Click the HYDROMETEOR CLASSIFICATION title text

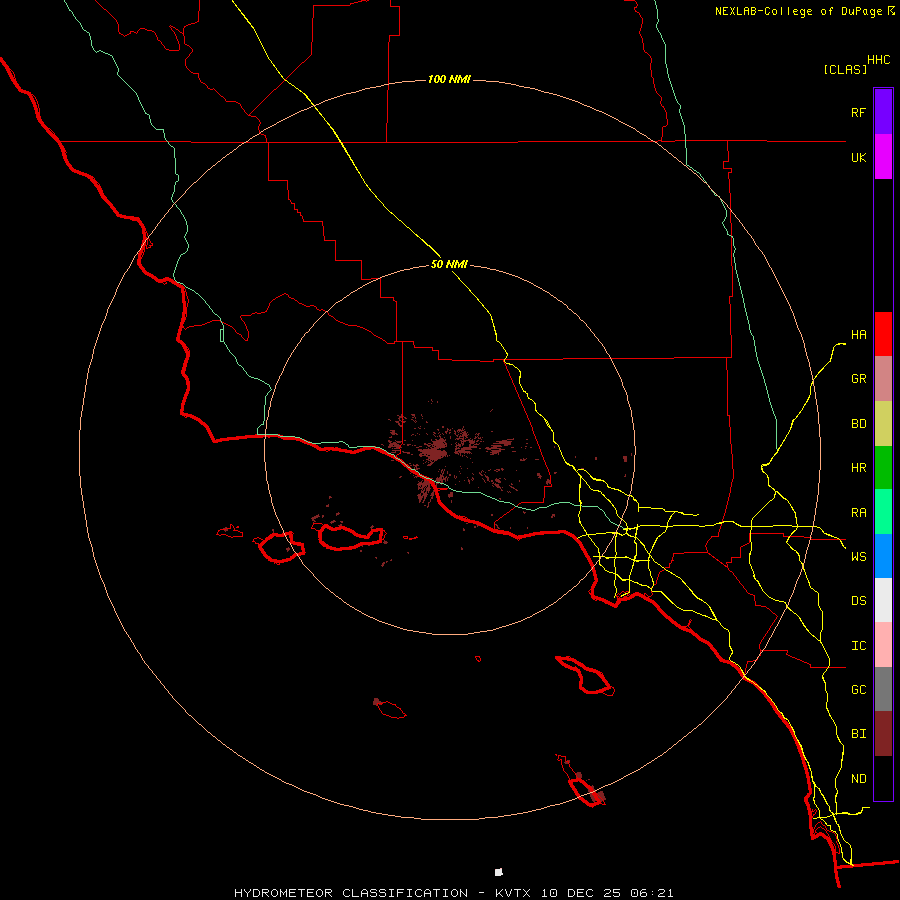pyautogui.click(x=351, y=893)
